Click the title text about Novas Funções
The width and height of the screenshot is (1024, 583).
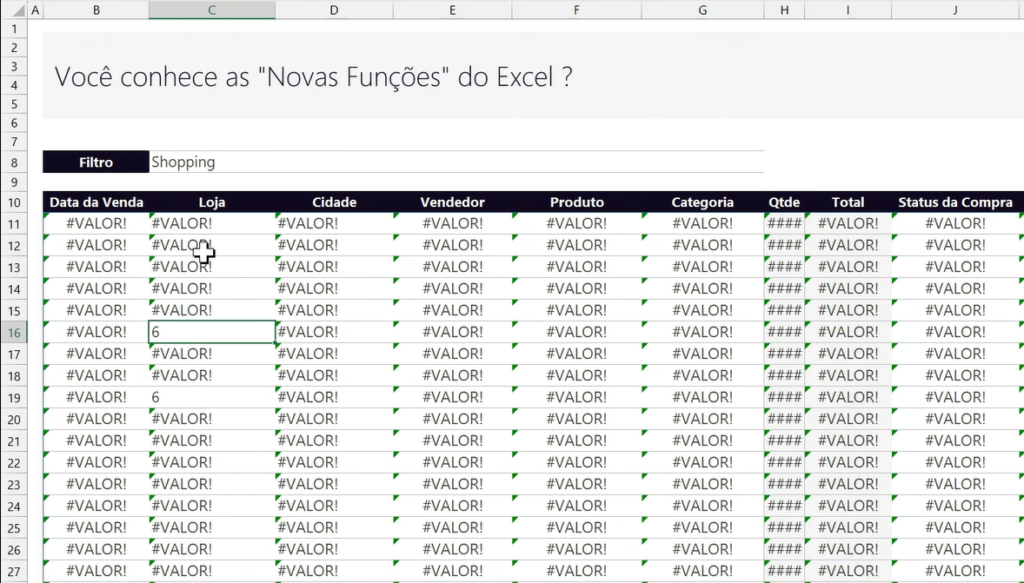coord(313,77)
